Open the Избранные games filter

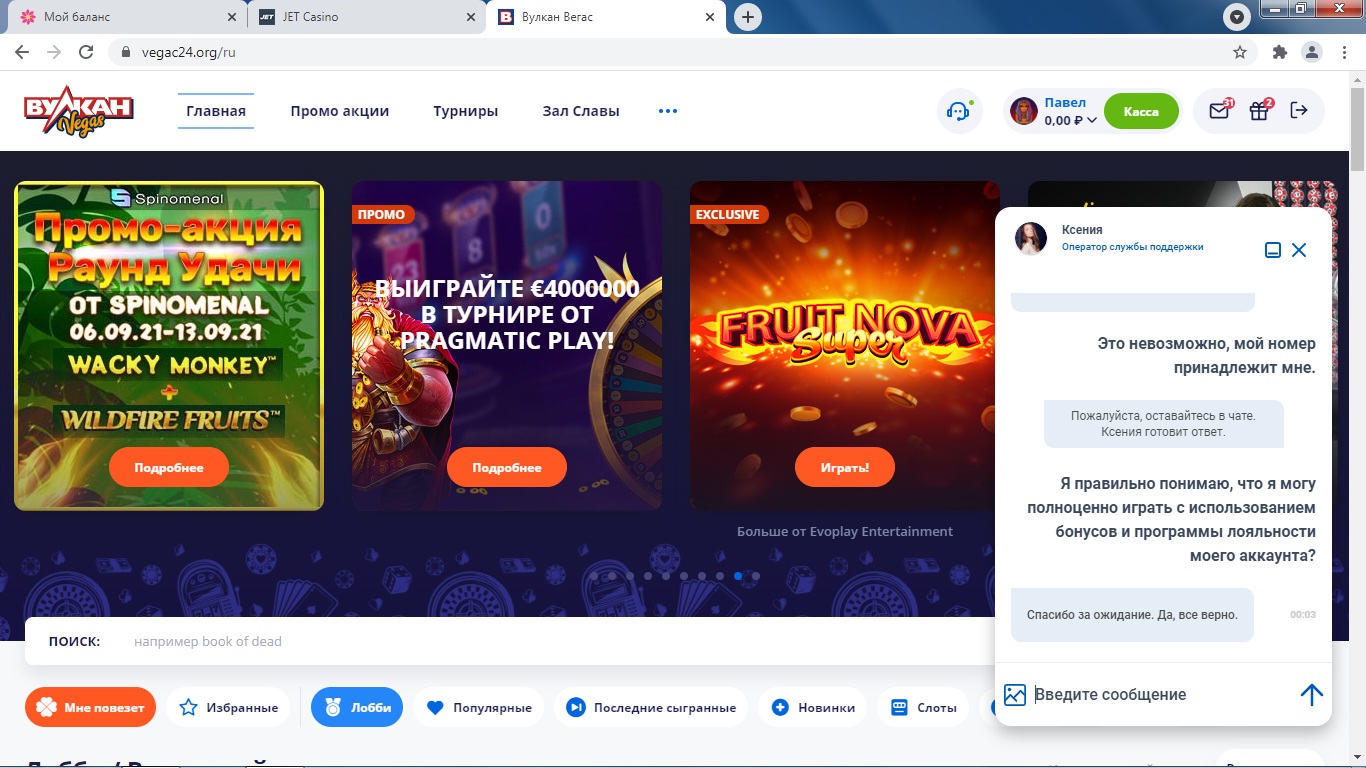tap(228, 707)
